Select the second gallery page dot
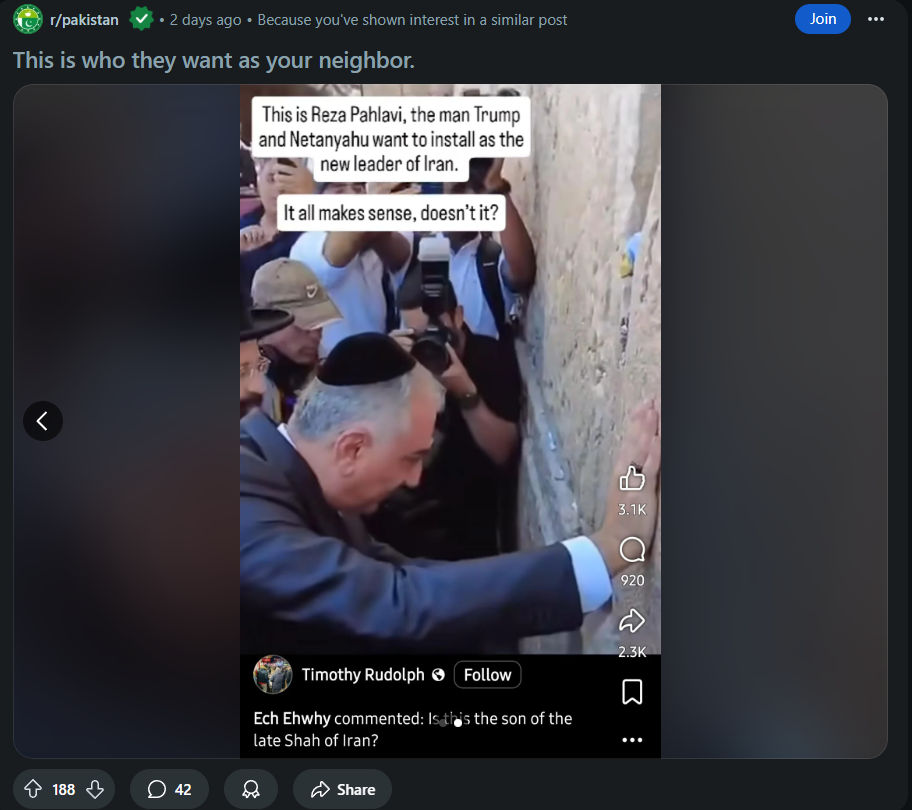The image size is (912, 810). (458, 723)
